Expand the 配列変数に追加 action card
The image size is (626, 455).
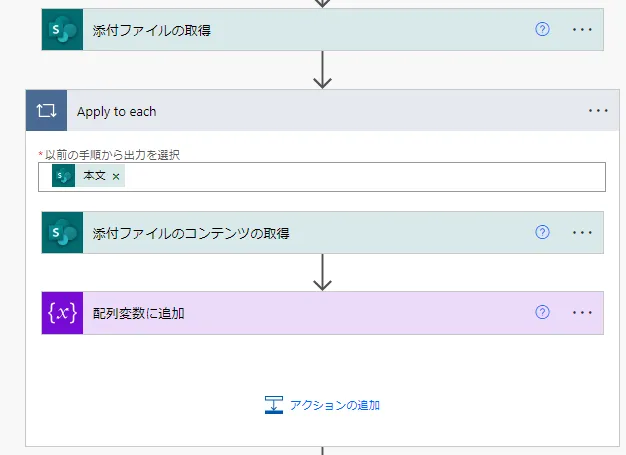(x=300, y=313)
